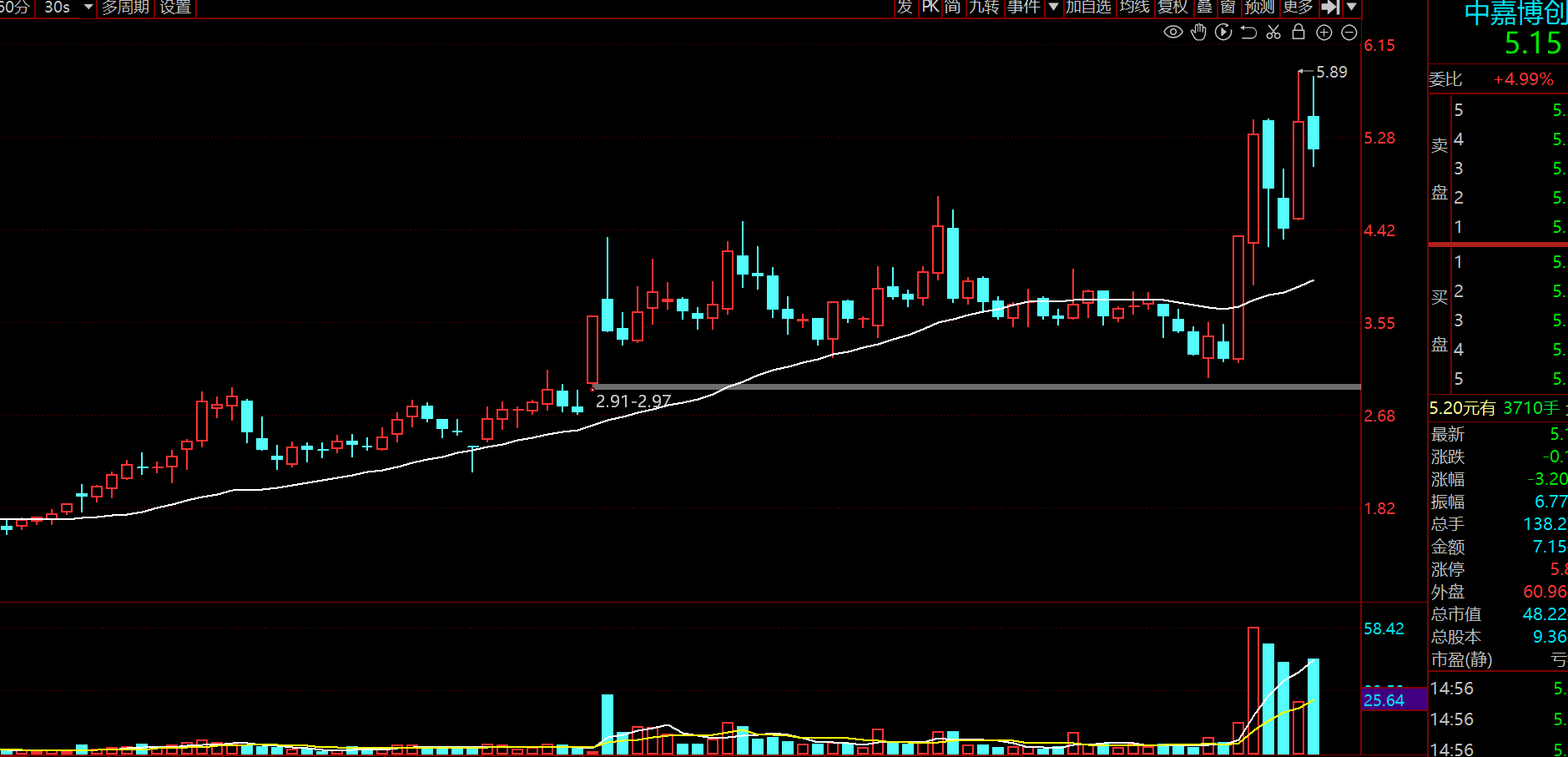Click the replay playback circle icon
The height and width of the screenshot is (757, 1568).
coord(1223,33)
